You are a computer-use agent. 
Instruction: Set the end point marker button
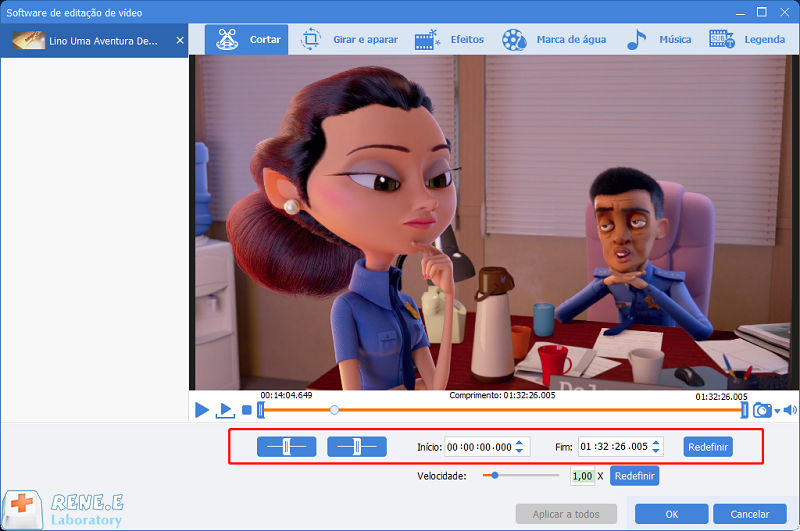tap(357, 446)
